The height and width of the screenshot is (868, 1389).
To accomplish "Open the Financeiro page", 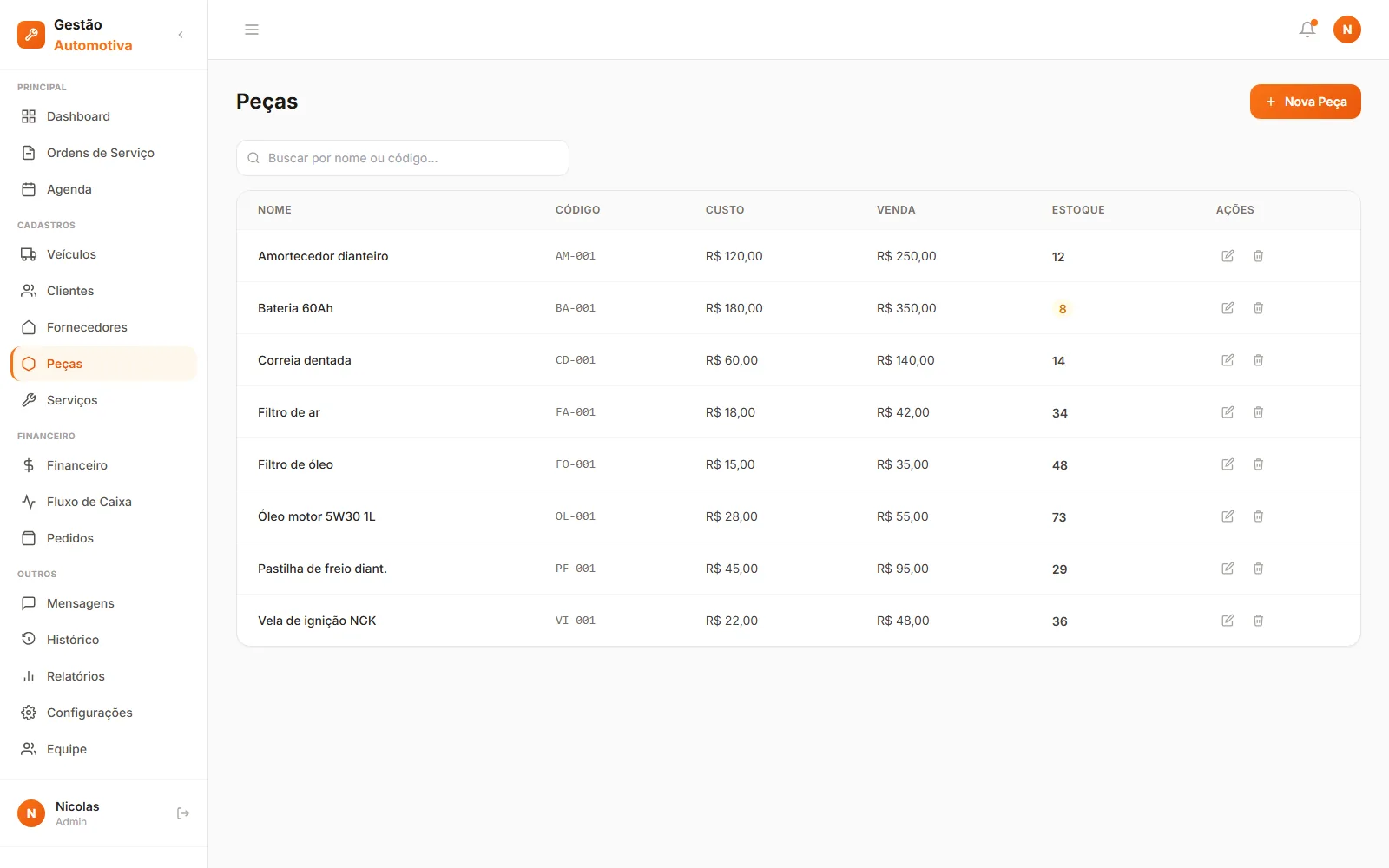I will [x=104, y=465].
